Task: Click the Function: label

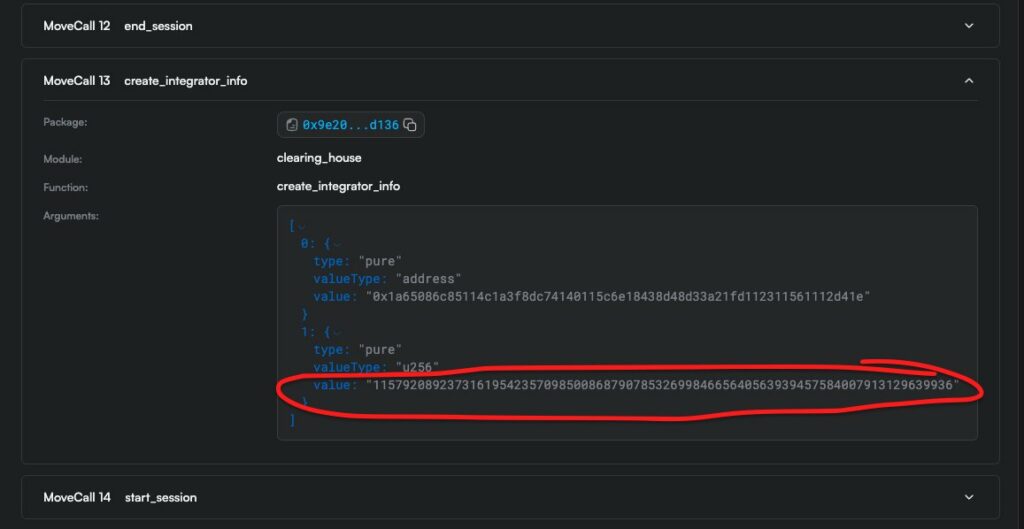Action: (65, 187)
